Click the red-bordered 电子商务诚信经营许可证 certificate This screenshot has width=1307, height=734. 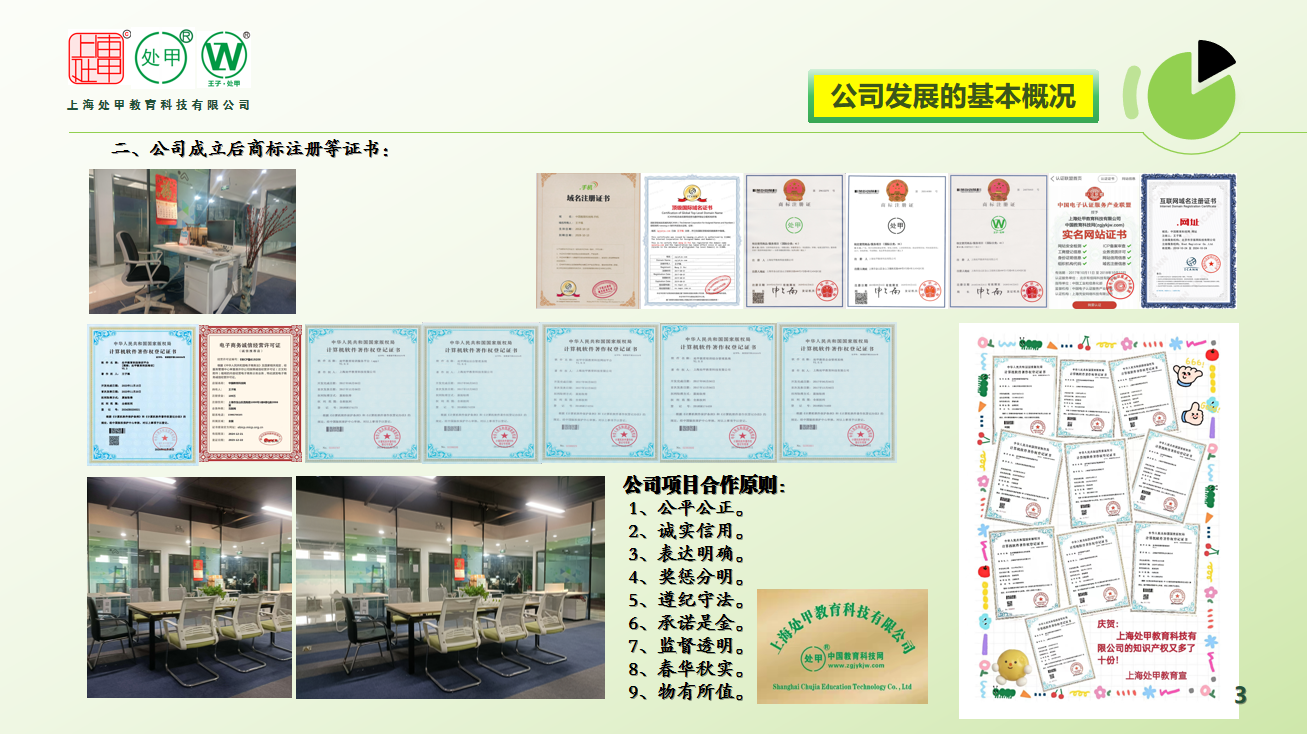pyautogui.click(x=250, y=393)
